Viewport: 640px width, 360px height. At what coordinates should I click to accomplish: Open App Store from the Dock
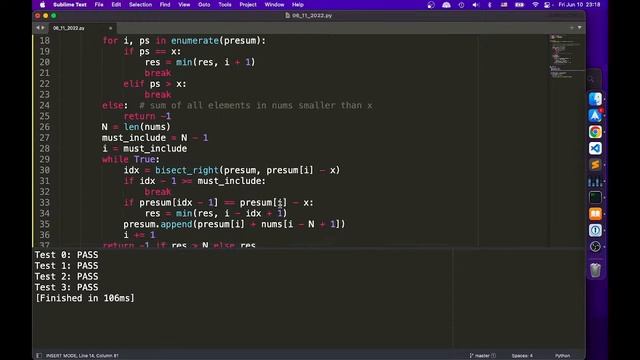(x=595, y=116)
